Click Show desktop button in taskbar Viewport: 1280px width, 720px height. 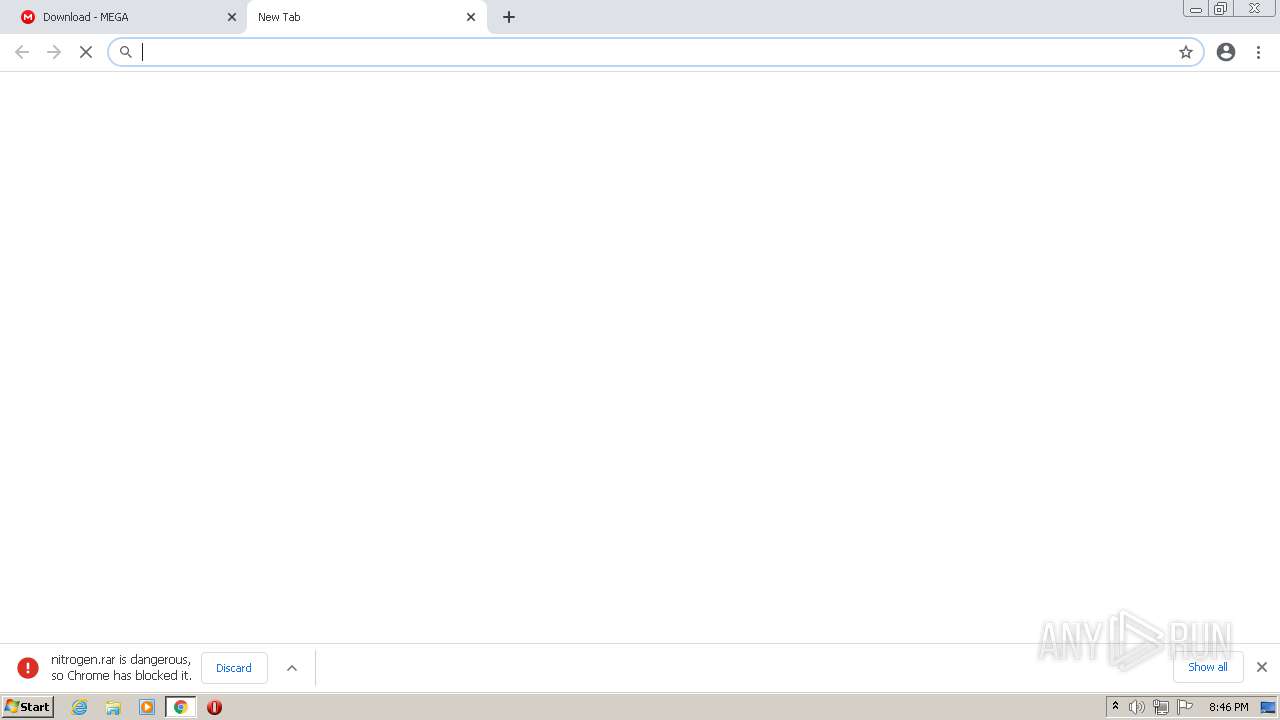pyautogui.click(x=1268, y=707)
